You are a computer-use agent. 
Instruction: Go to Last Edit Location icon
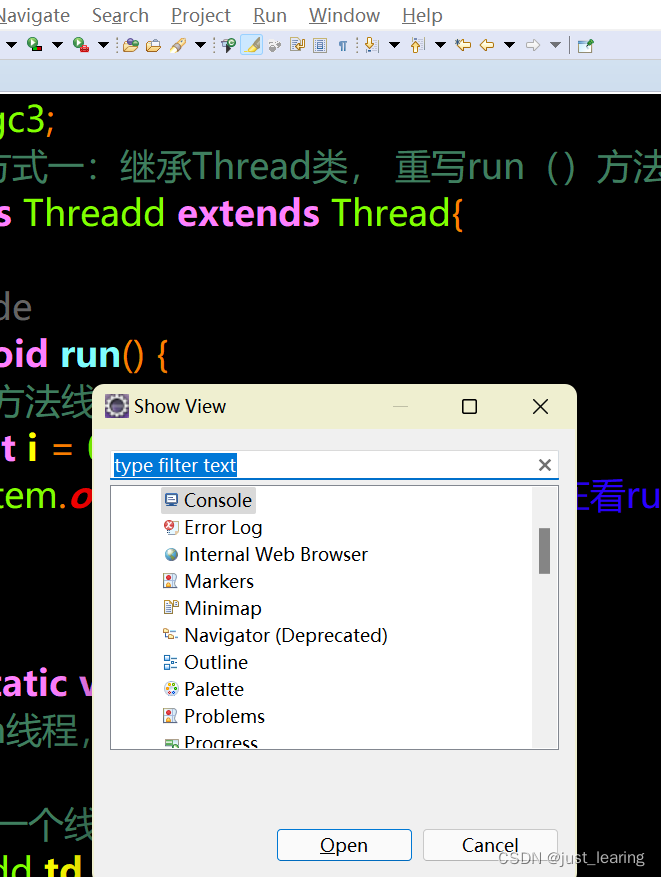(x=462, y=45)
